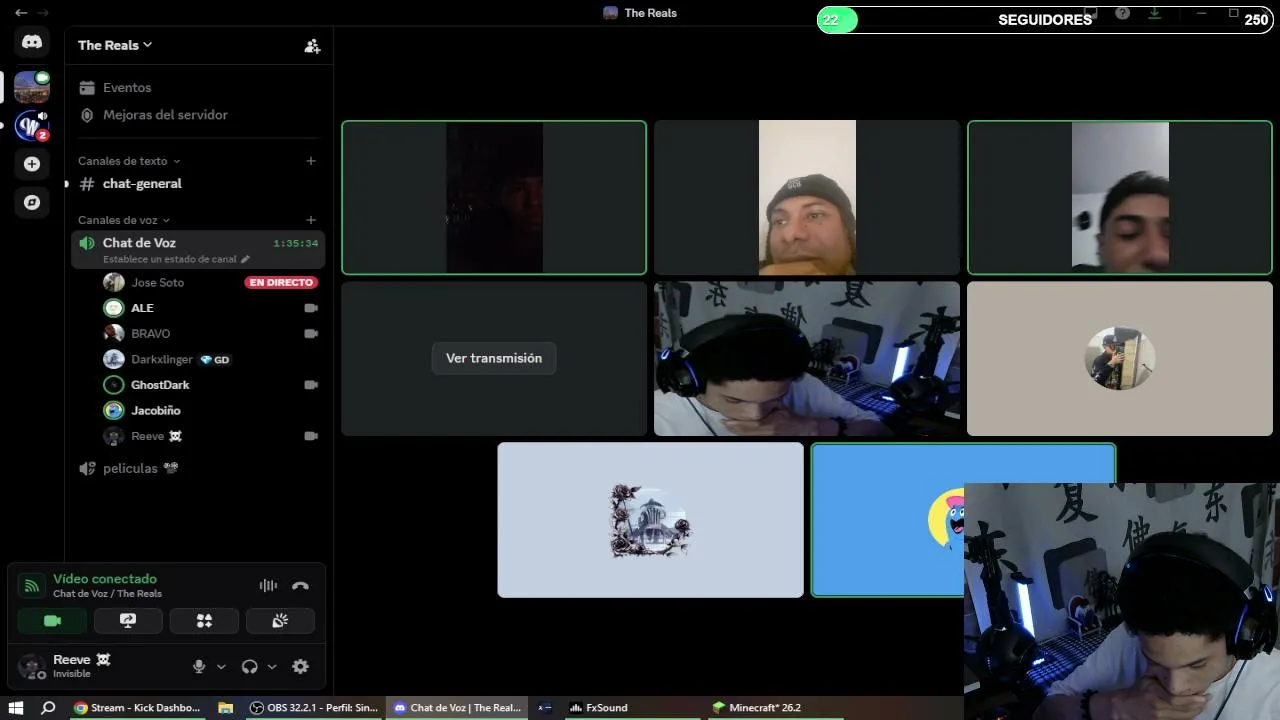Invite people to The Reals server
The height and width of the screenshot is (720, 1280).
tap(312, 45)
